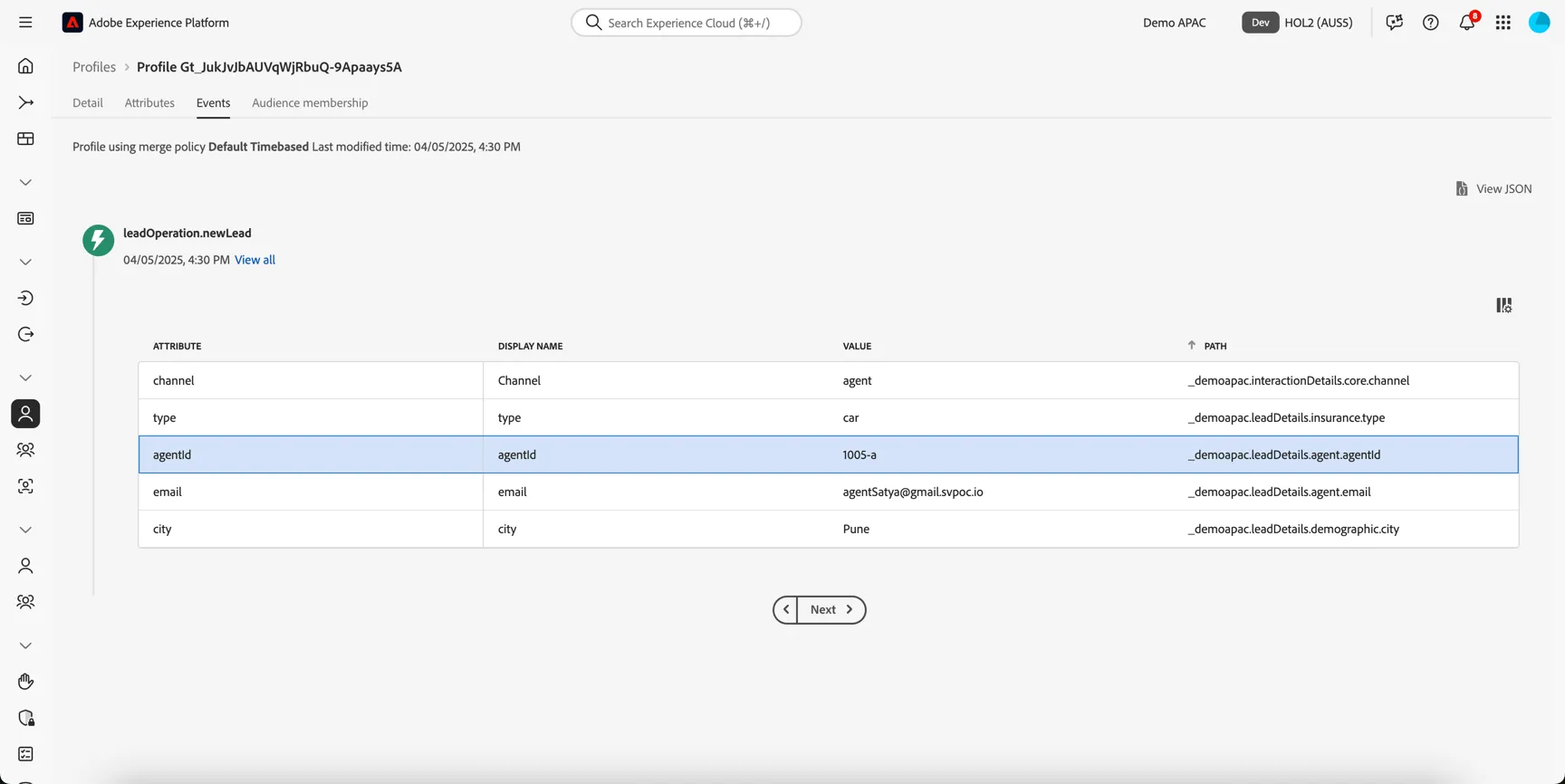This screenshot has width=1565, height=784.
Task: Expand the first collapsed sidebar section chevron
Action: [x=25, y=182]
